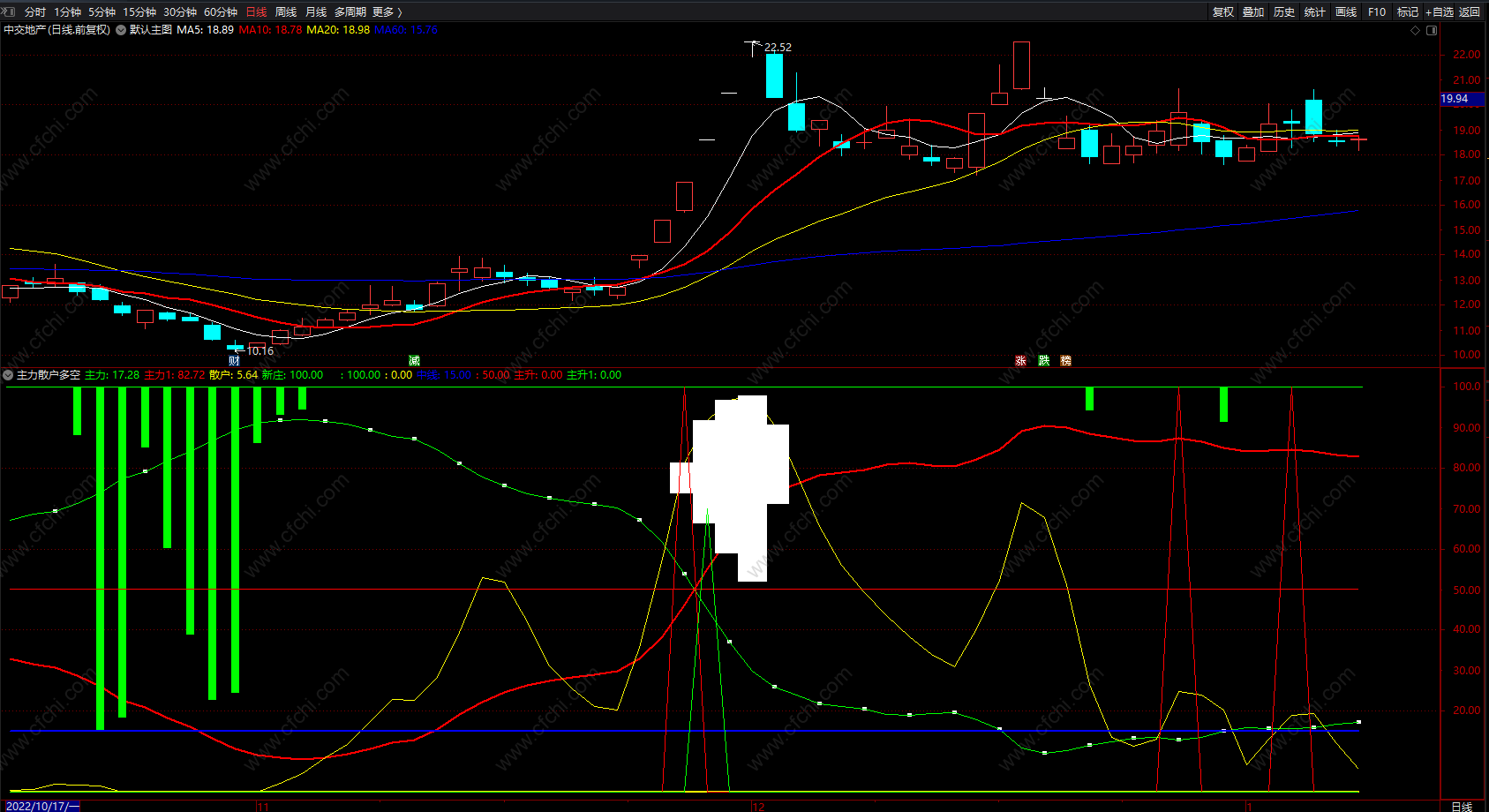Click the green 跌 indicator icon
This screenshot has height=812, width=1489.
[x=1043, y=361]
